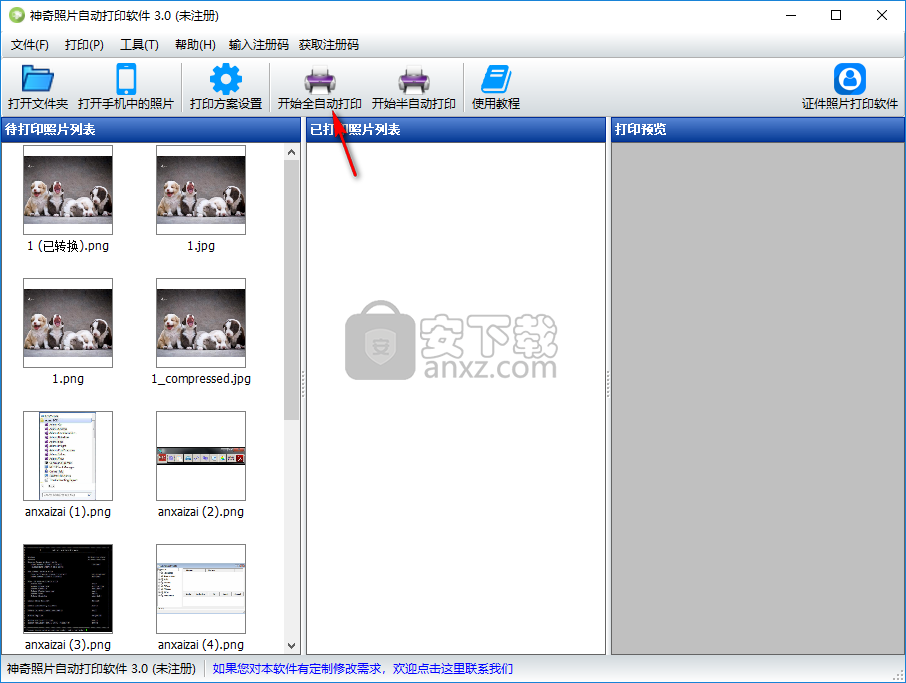The width and height of the screenshot is (906, 683).
Task: Click file name label 1 (已转换).png
Action: pos(68,246)
